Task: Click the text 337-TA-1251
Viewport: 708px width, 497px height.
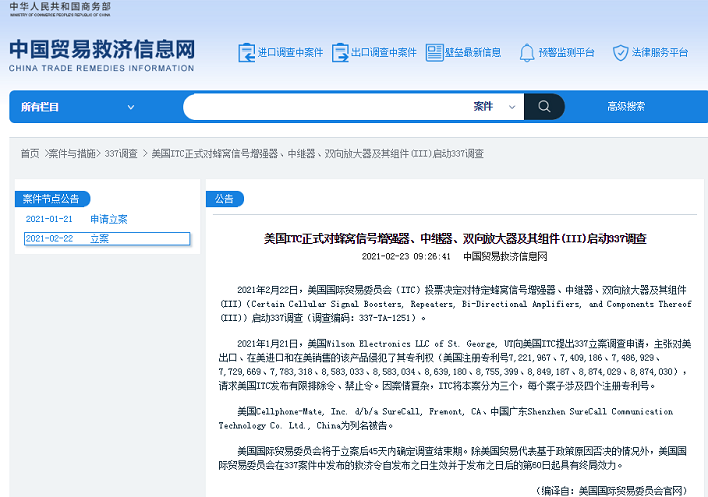Action: 384,318
